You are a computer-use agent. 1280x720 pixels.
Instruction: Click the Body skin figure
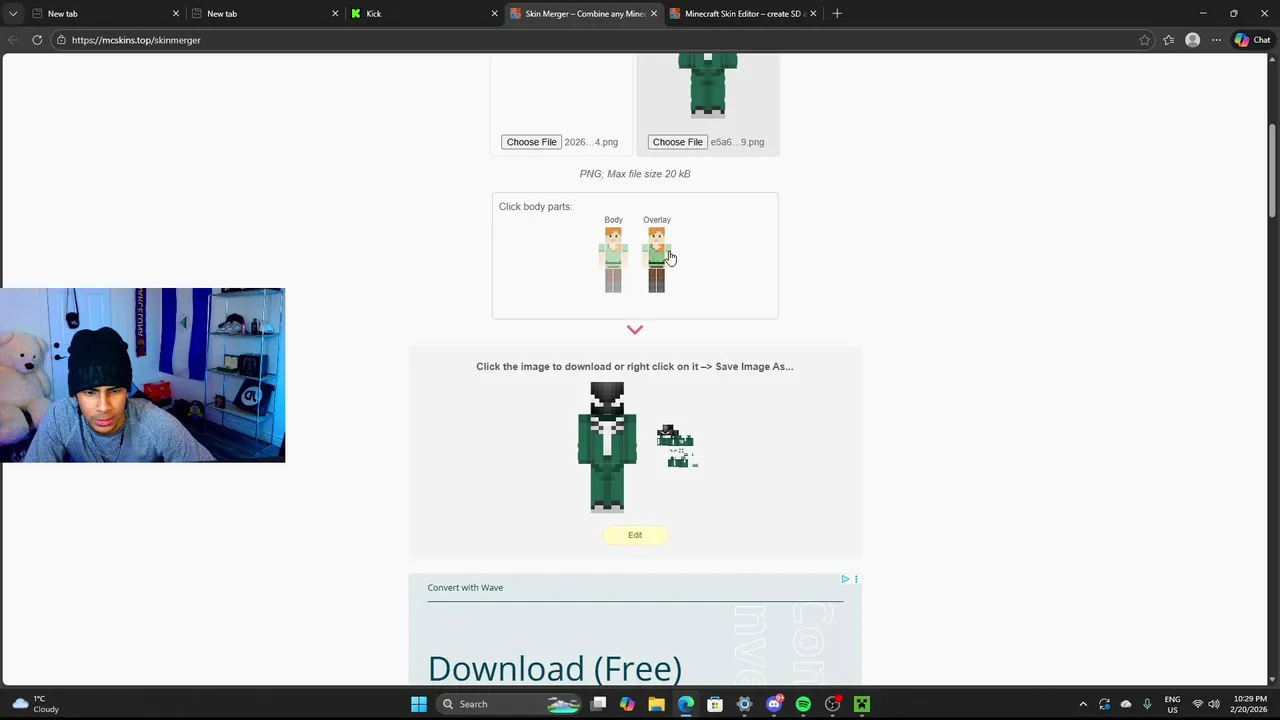[x=613, y=260]
